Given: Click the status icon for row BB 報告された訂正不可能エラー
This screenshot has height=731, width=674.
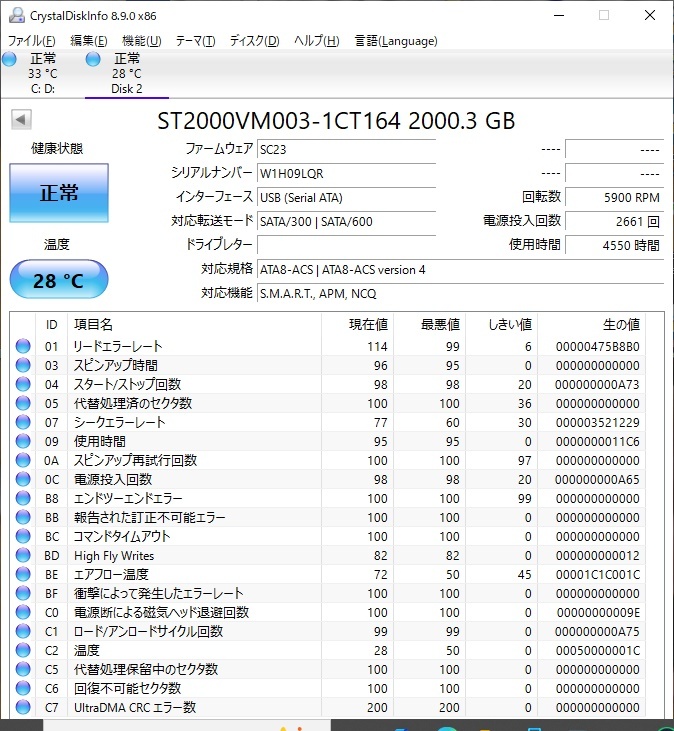Looking at the screenshot, I should click(x=23, y=517).
